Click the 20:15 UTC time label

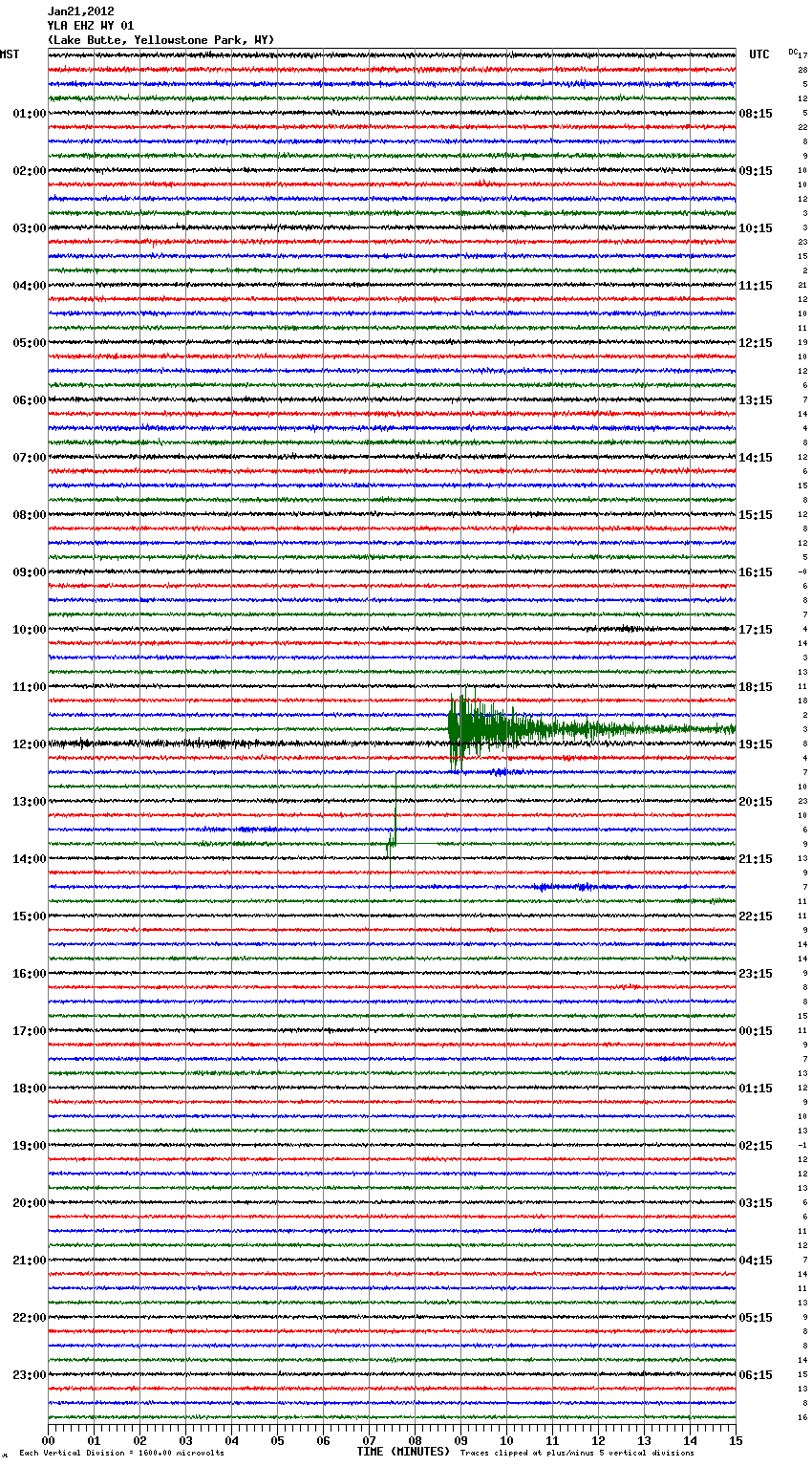click(x=756, y=802)
